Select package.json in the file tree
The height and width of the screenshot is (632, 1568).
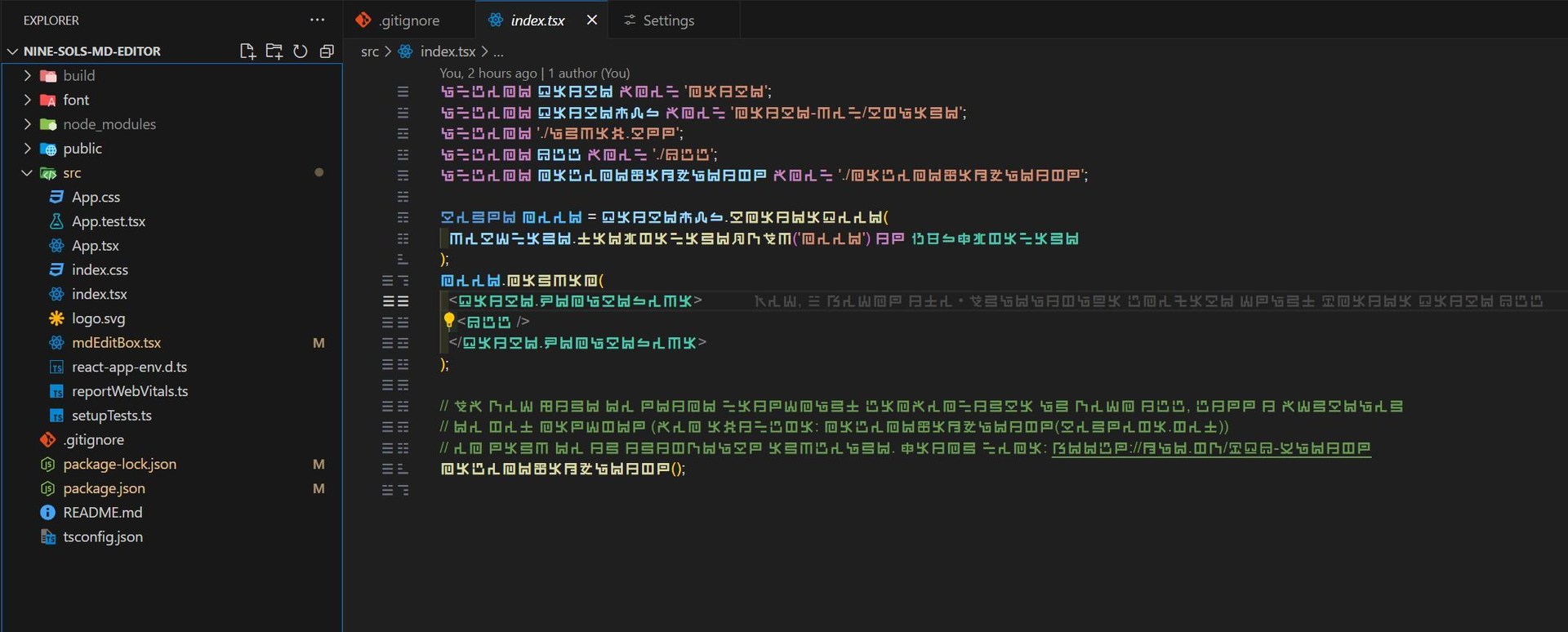104,488
